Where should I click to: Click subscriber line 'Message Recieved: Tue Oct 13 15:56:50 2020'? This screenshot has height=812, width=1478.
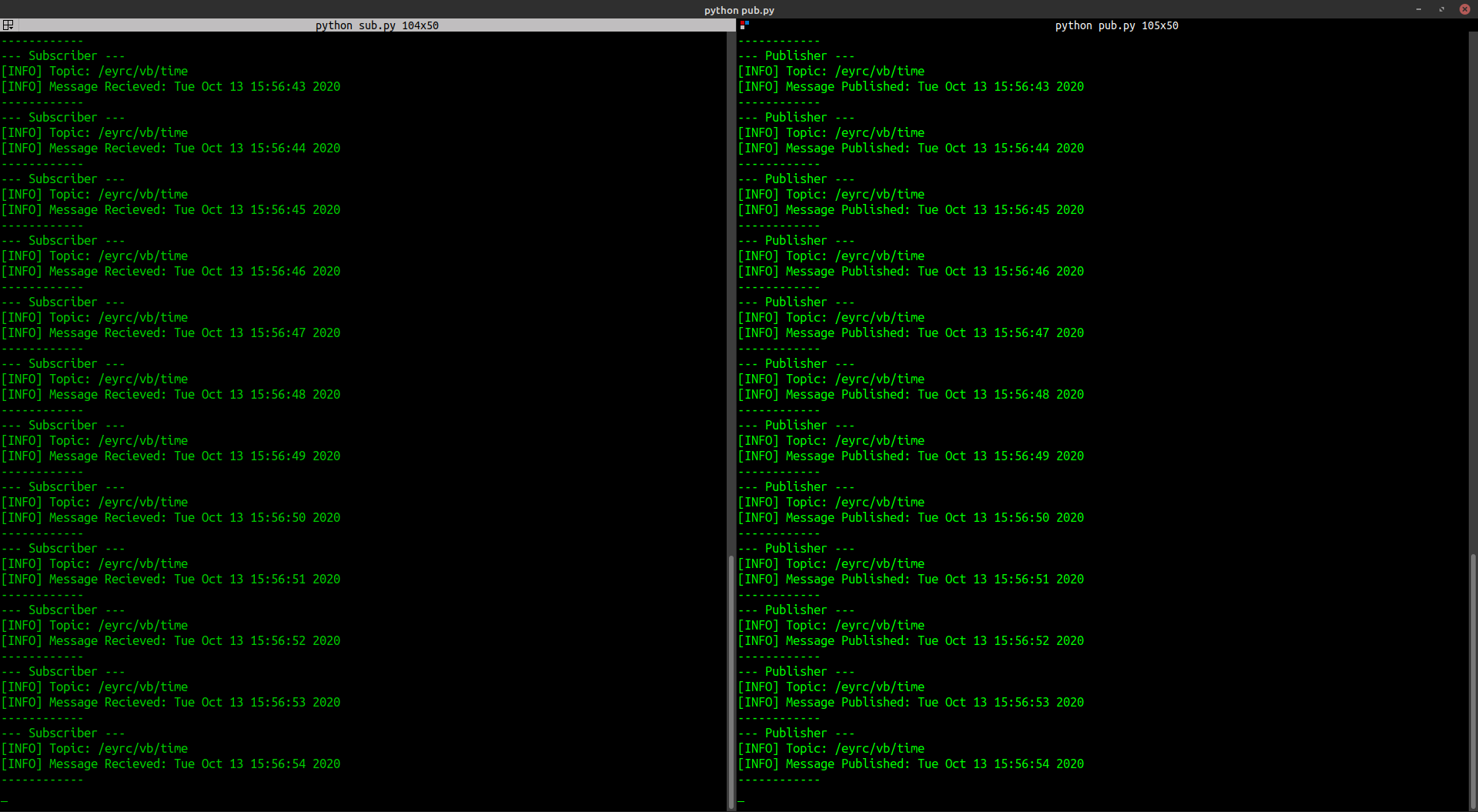tap(171, 518)
